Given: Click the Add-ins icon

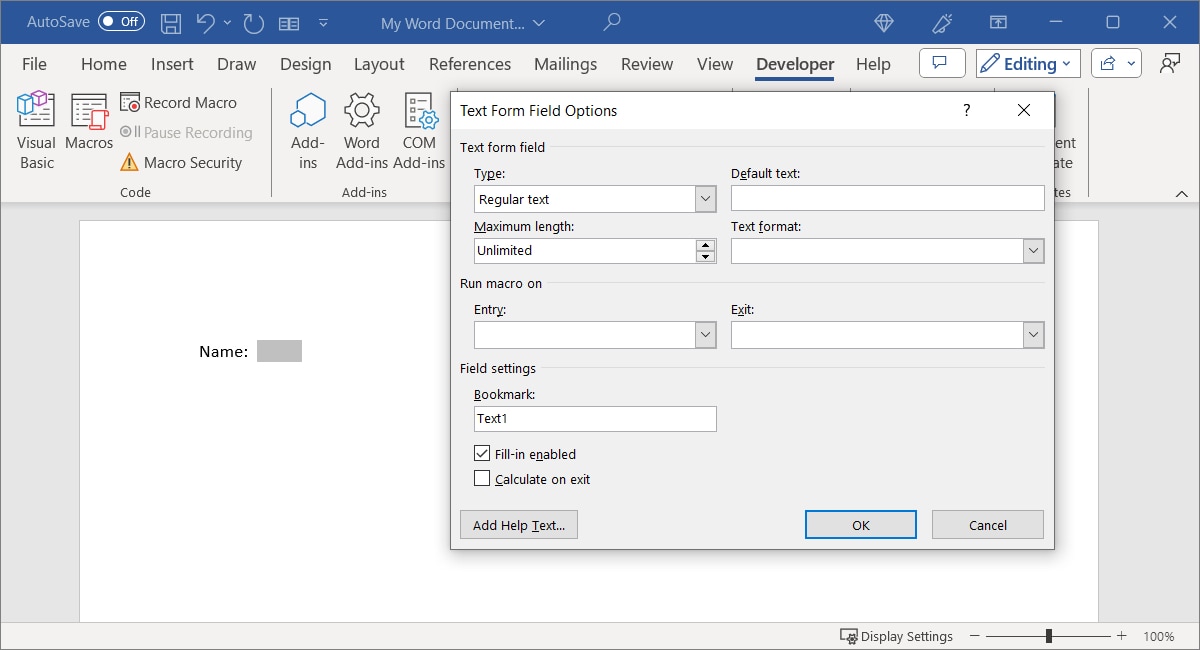Looking at the screenshot, I should (307, 130).
